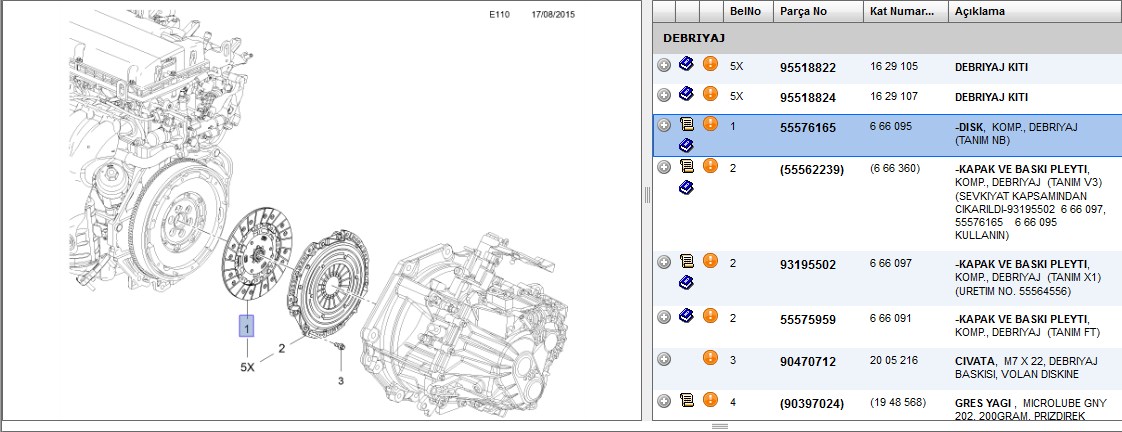Image resolution: width=1122 pixels, height=432 pixels.
Task: Select part number 55576165
Action: pos(807,128)
